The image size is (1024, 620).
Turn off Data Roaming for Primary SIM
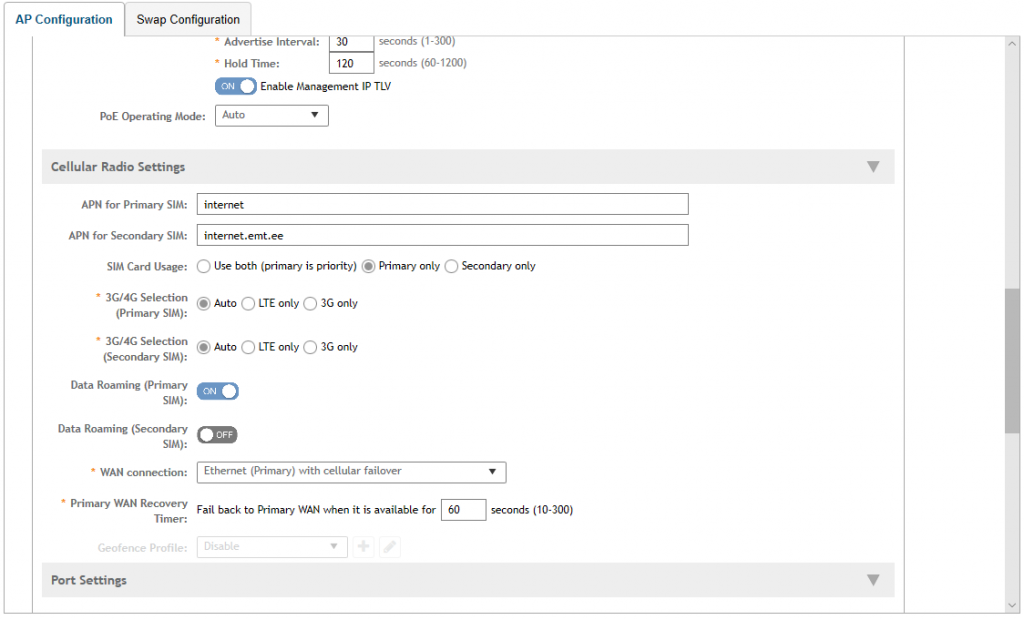tap(217, 391)
